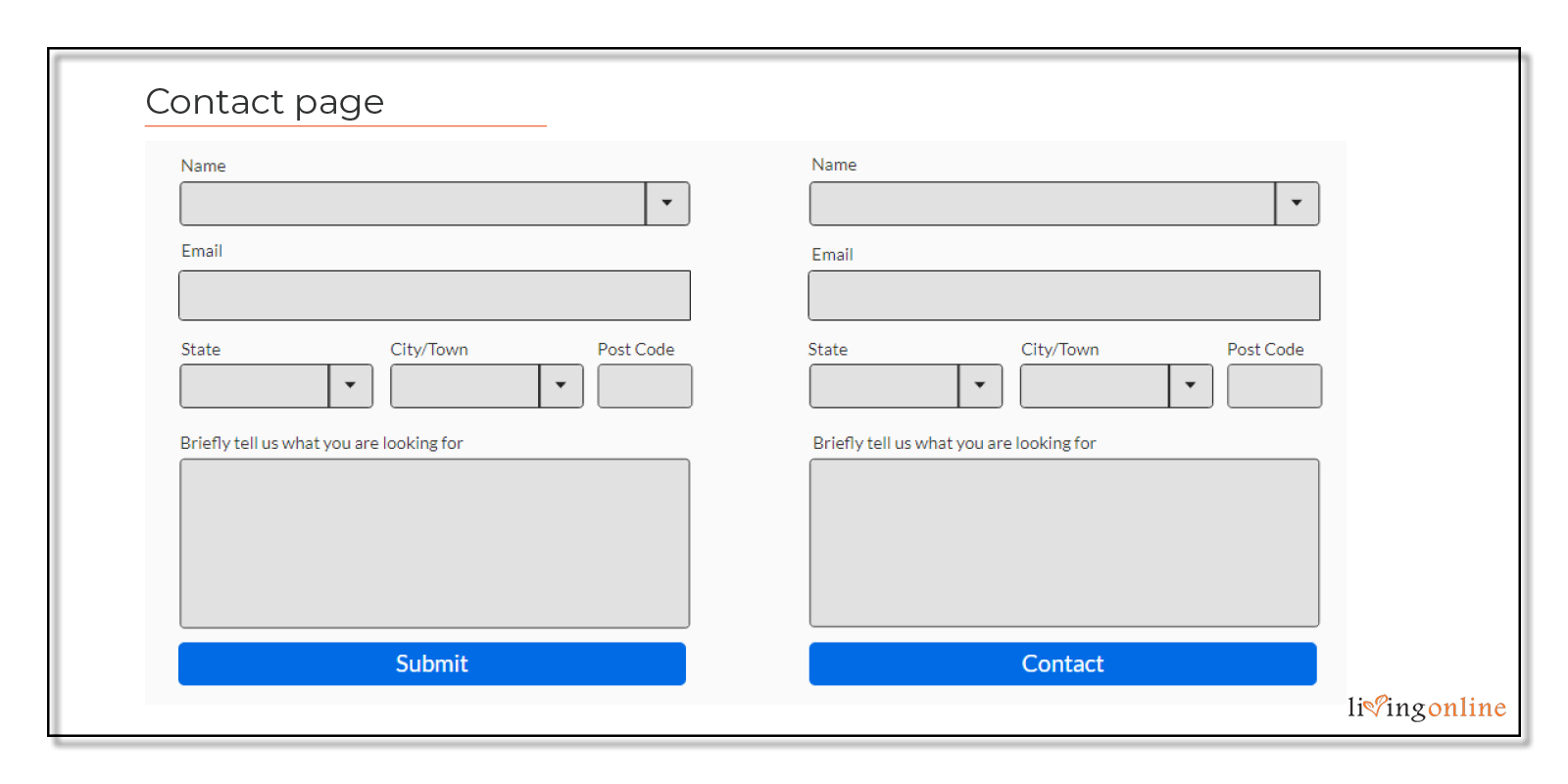Image resolution: width=1568 pixels, height=784 pixels.
Task: Click 'Briefly tell us' label above Submit form textarea
Action: coord(321,443)
